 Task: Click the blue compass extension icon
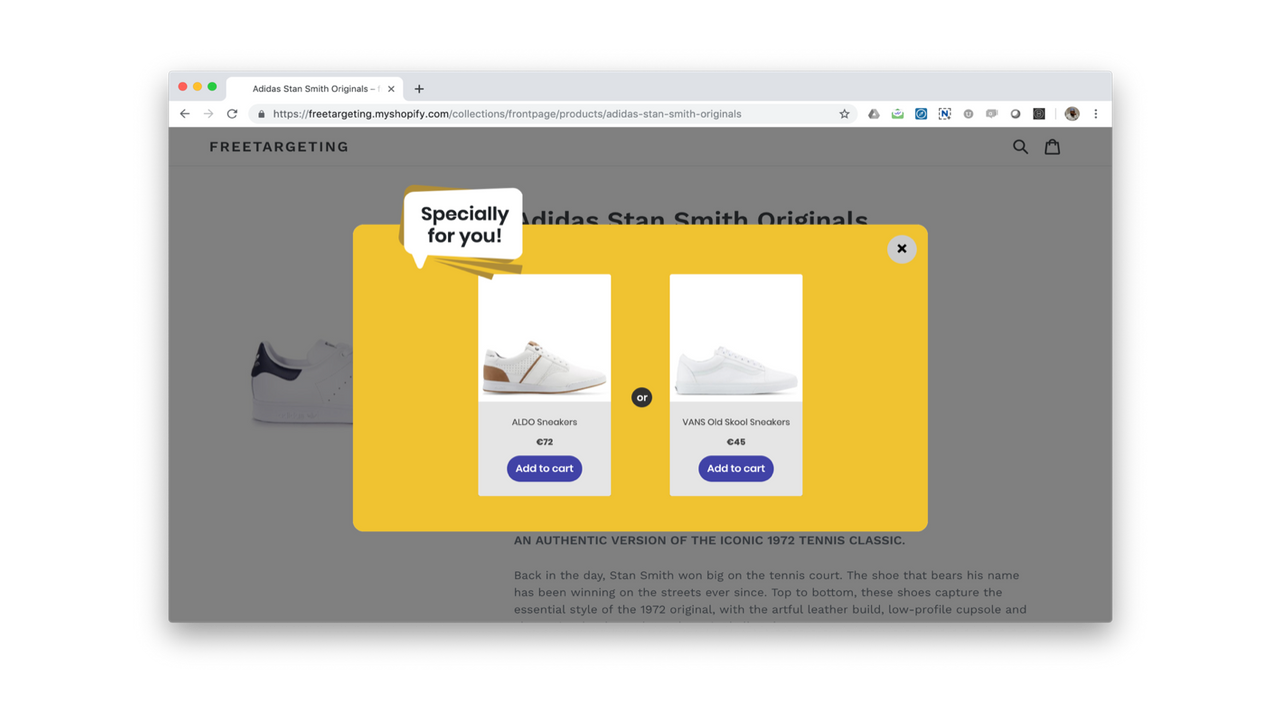(x=921, y=113)
